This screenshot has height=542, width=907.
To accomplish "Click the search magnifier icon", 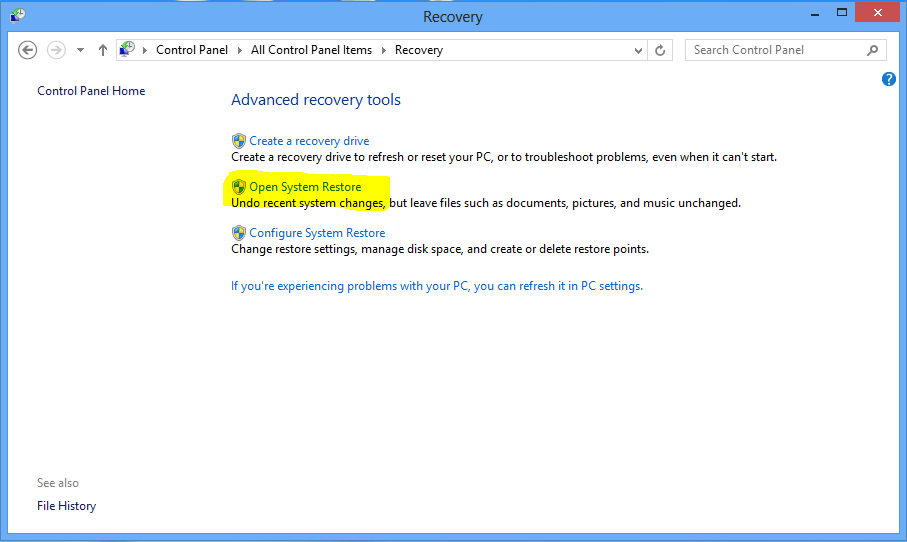I will tap(872, 50).
